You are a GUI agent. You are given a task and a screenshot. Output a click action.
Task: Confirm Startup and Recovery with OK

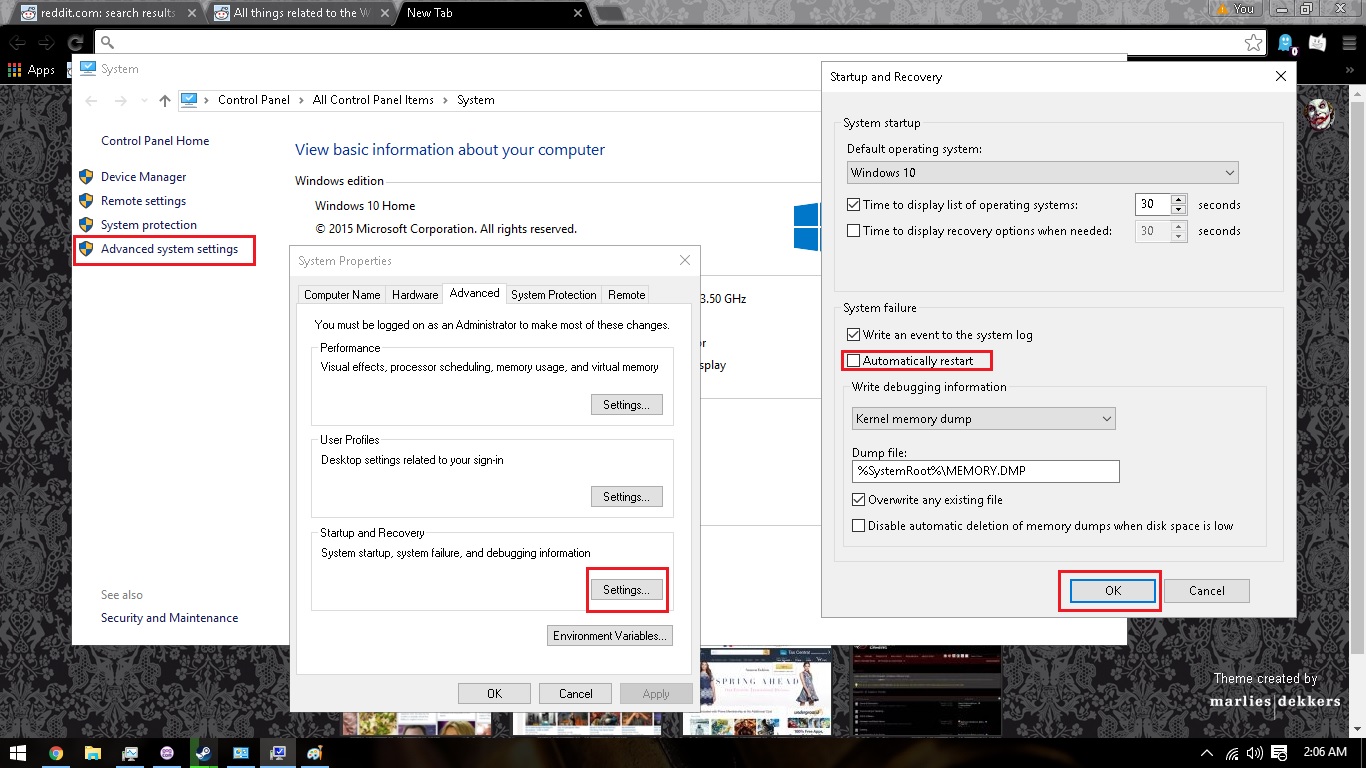[1113, 591]
